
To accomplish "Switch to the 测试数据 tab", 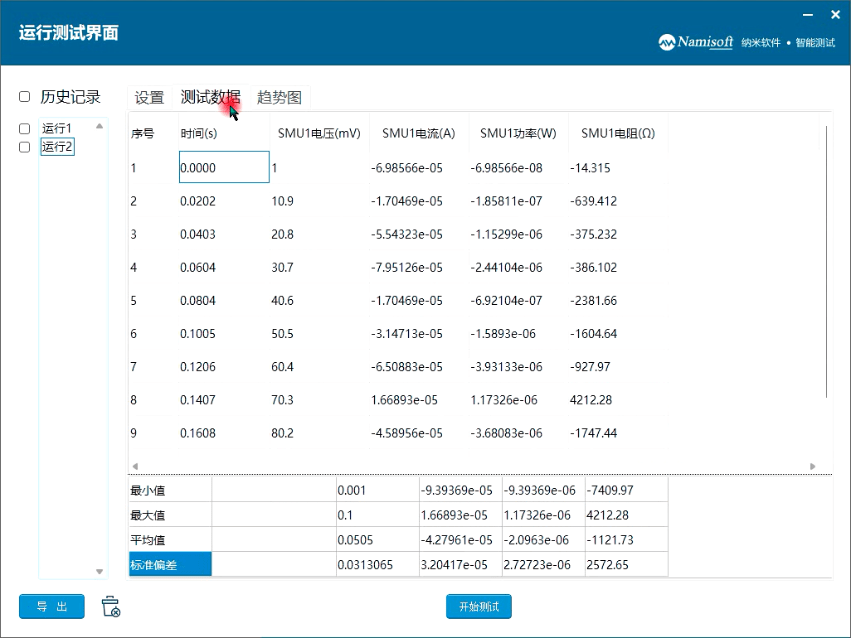I will coord(210,98).
